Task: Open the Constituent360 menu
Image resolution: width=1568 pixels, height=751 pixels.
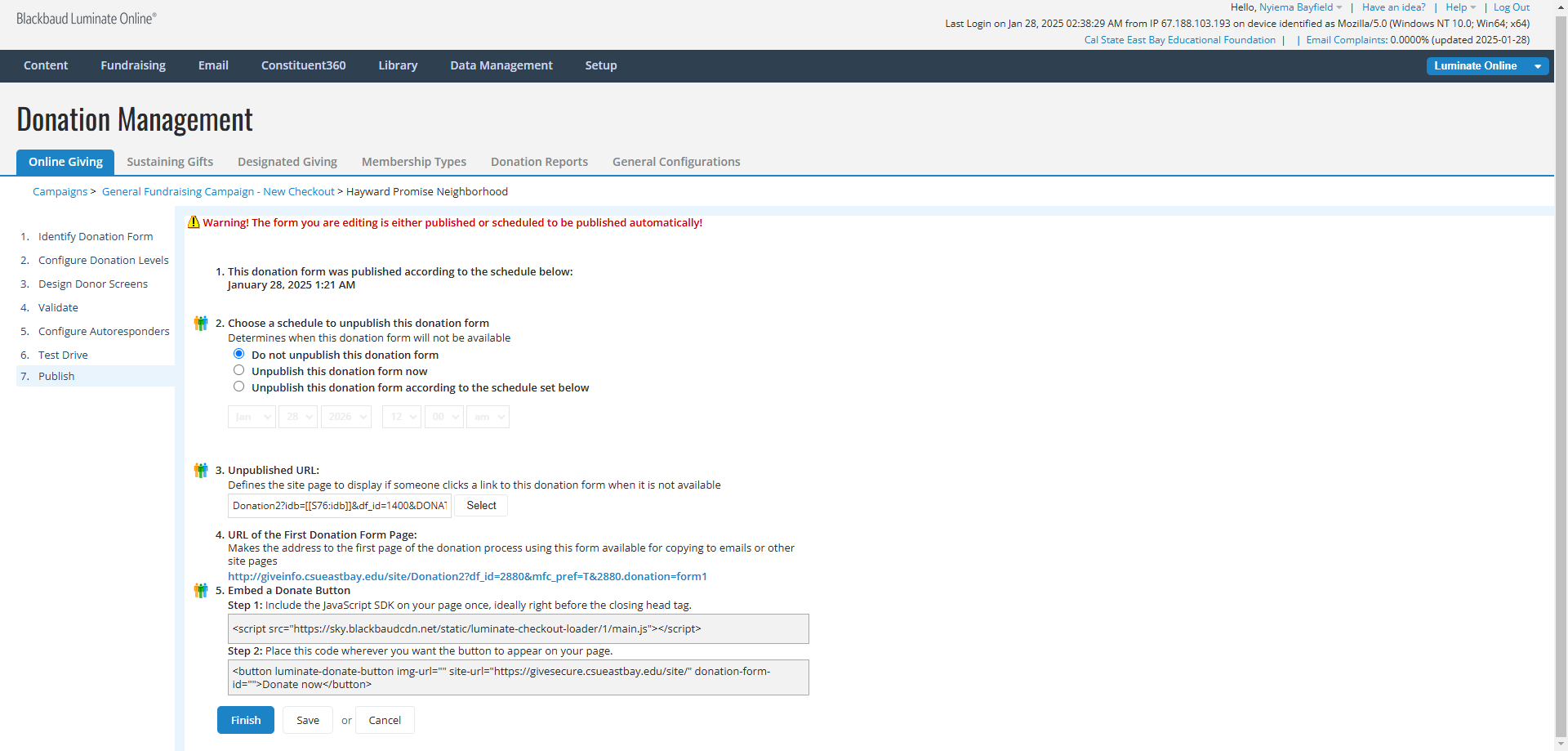Action: pos(304,65)
